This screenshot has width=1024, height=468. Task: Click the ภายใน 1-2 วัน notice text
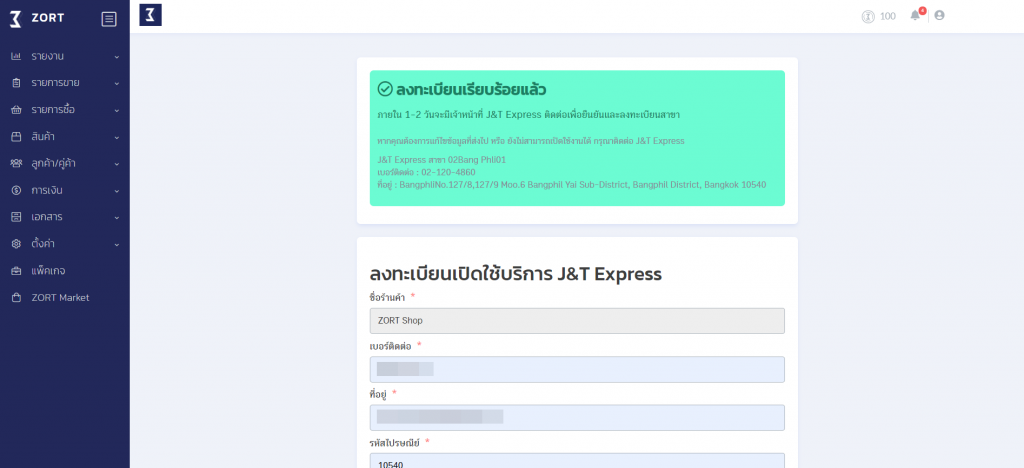(528, 115)
